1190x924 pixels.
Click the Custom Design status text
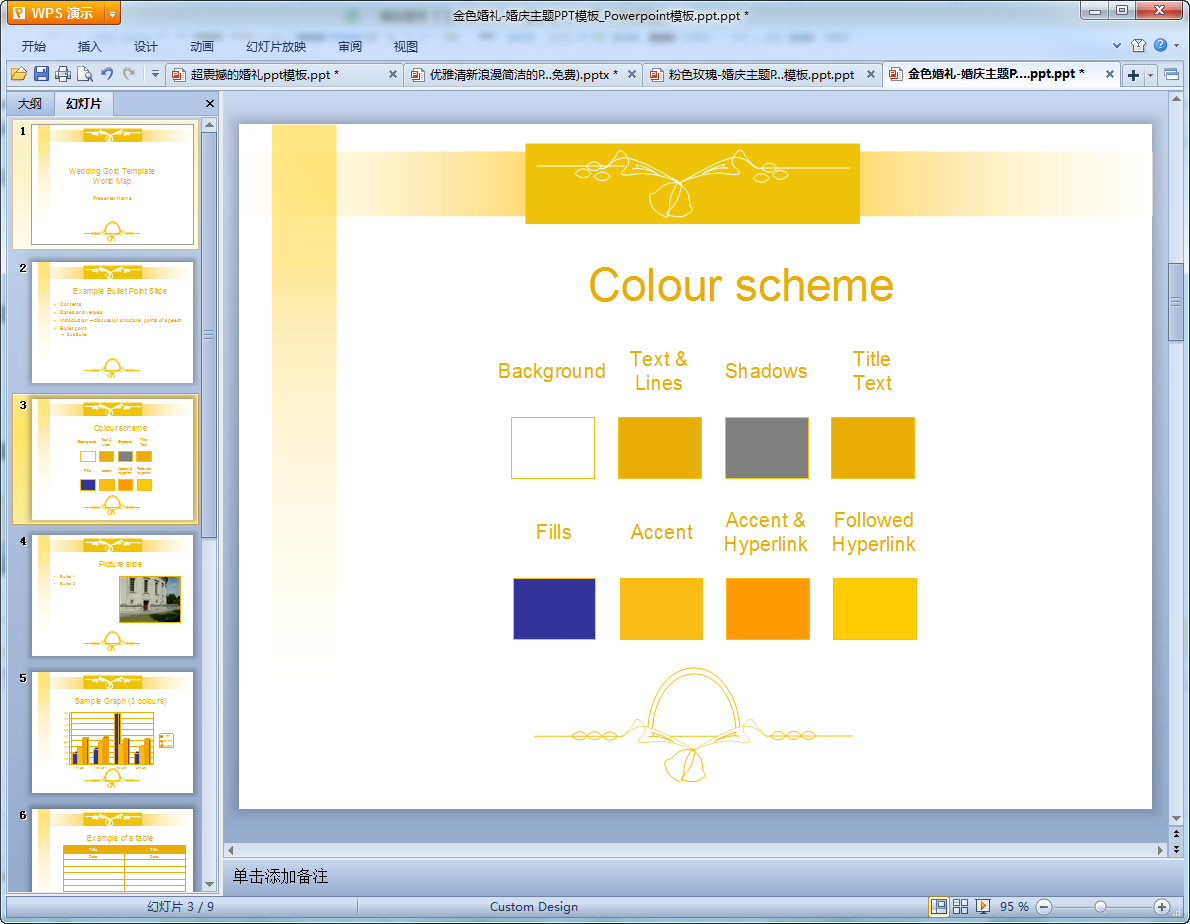pos(534,907)
